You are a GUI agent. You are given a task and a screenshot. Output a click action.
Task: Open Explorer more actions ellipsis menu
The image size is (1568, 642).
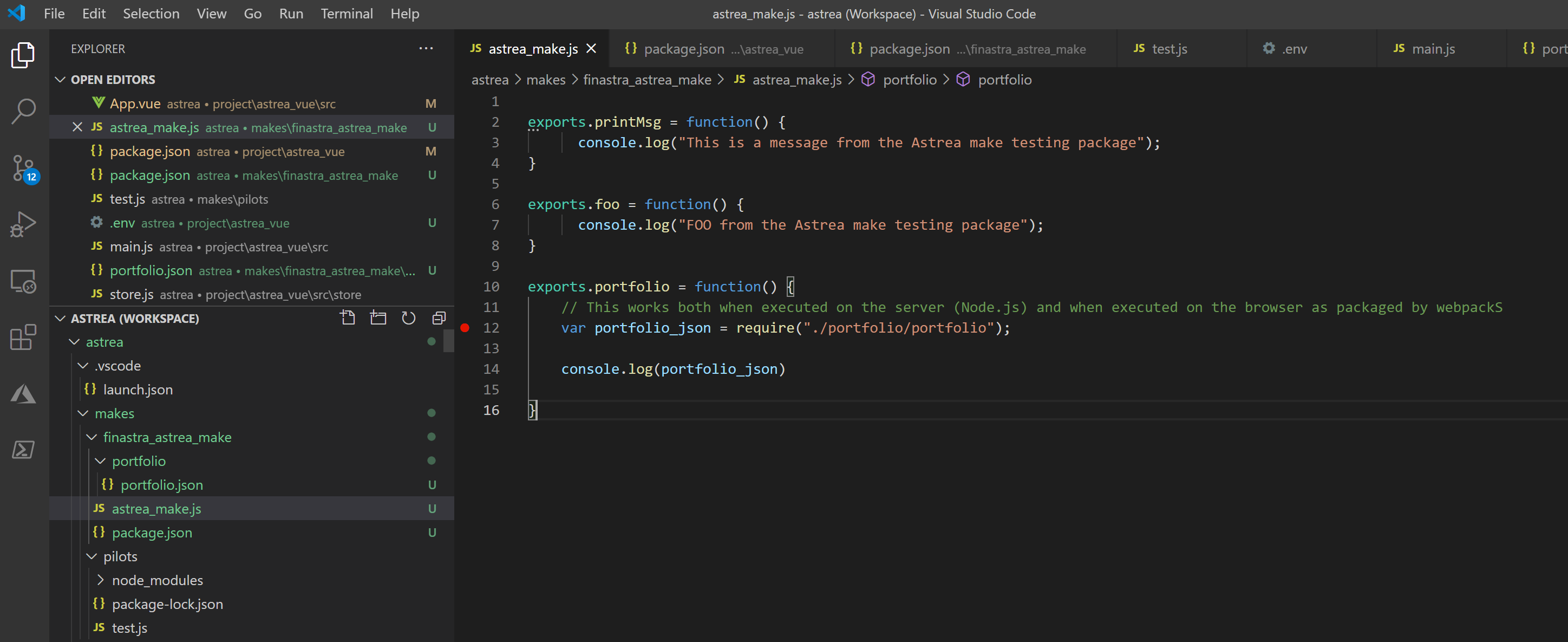tap(426, 49)
